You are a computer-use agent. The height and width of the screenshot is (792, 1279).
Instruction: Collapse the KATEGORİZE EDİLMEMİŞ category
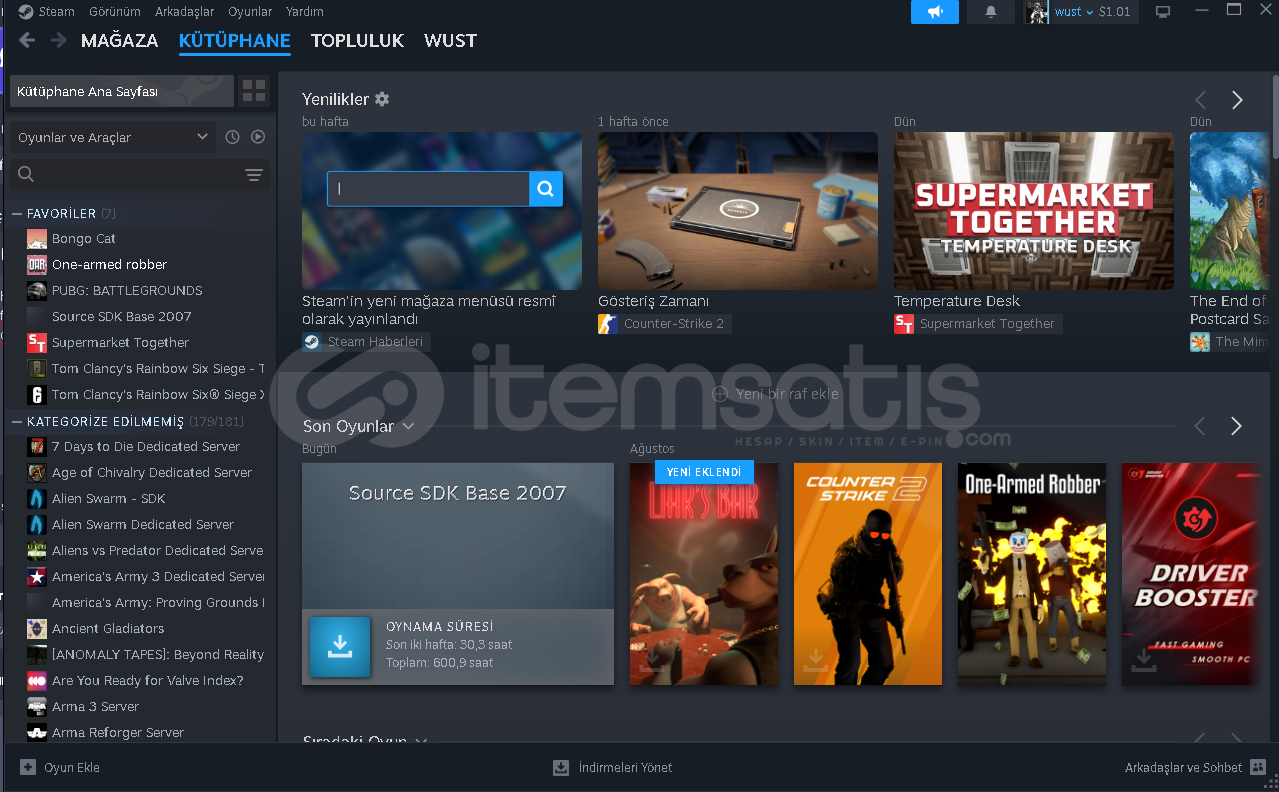(x=17, y=421)
